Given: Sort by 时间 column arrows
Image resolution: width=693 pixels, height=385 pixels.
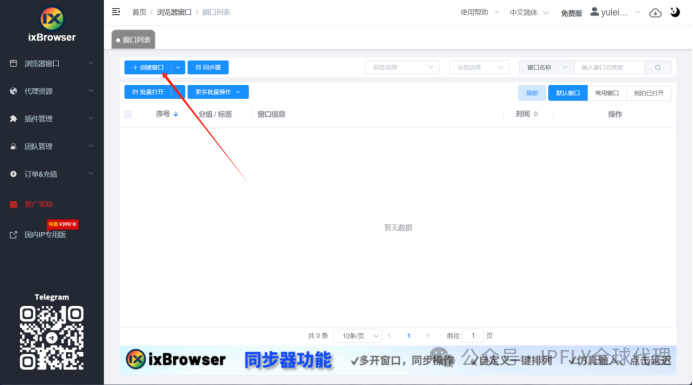Looking at the screenshot, I should [536, 114].
